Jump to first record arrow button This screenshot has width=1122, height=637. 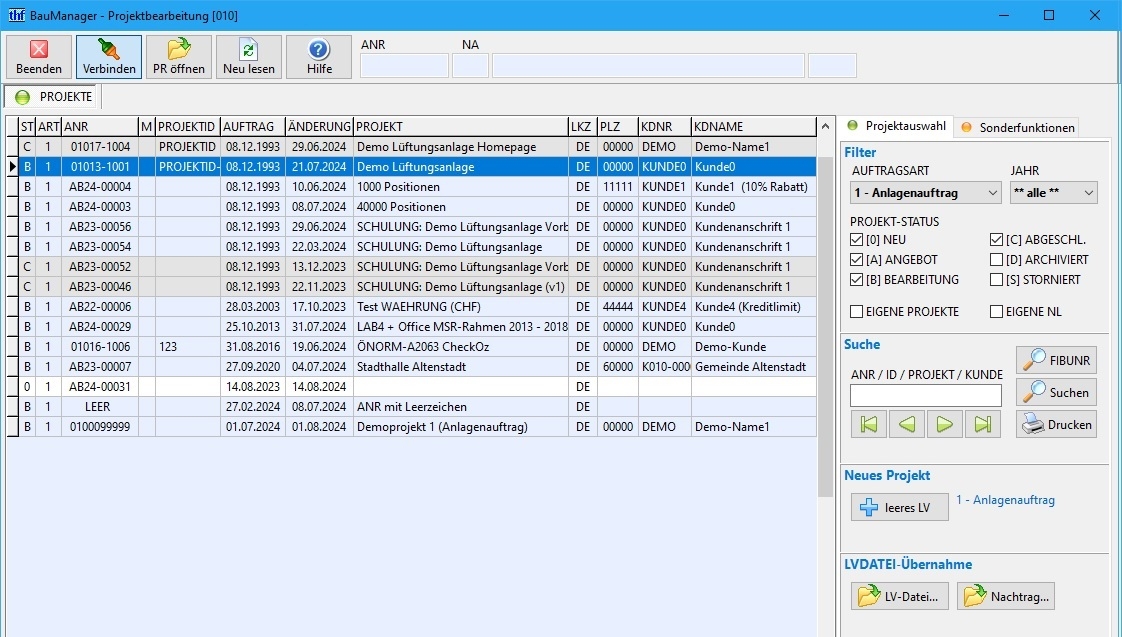pyautogui.click(x=868, y=424)
